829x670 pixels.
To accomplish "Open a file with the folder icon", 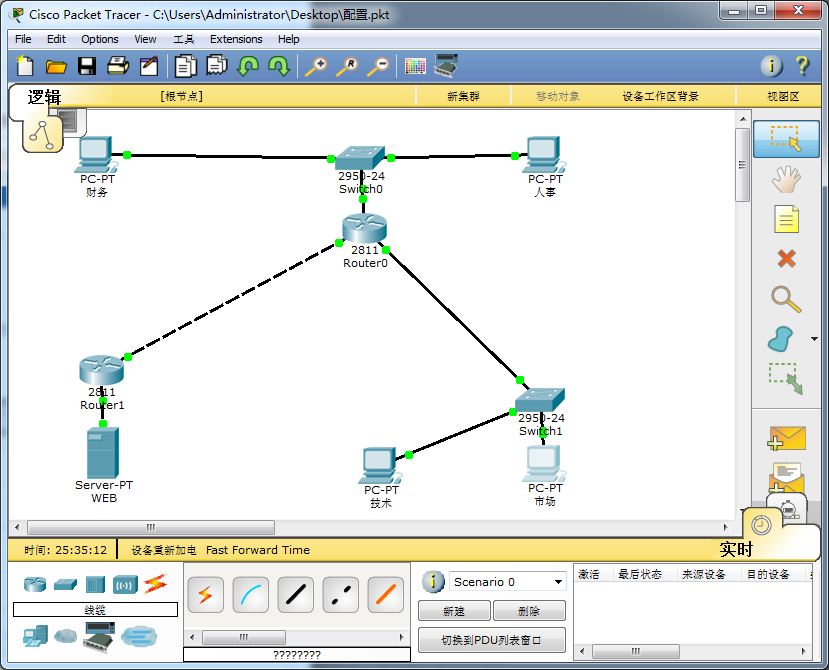I will [56, 67].
